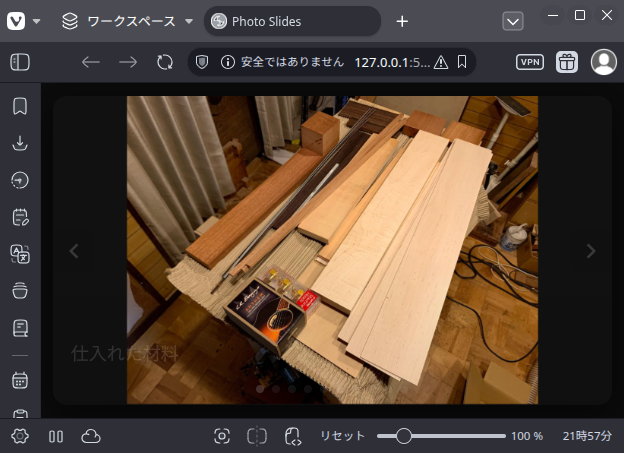The height and width of the screenshot is (453, 624).
Task: Open the Notes panel
Action: pos(19,217)
